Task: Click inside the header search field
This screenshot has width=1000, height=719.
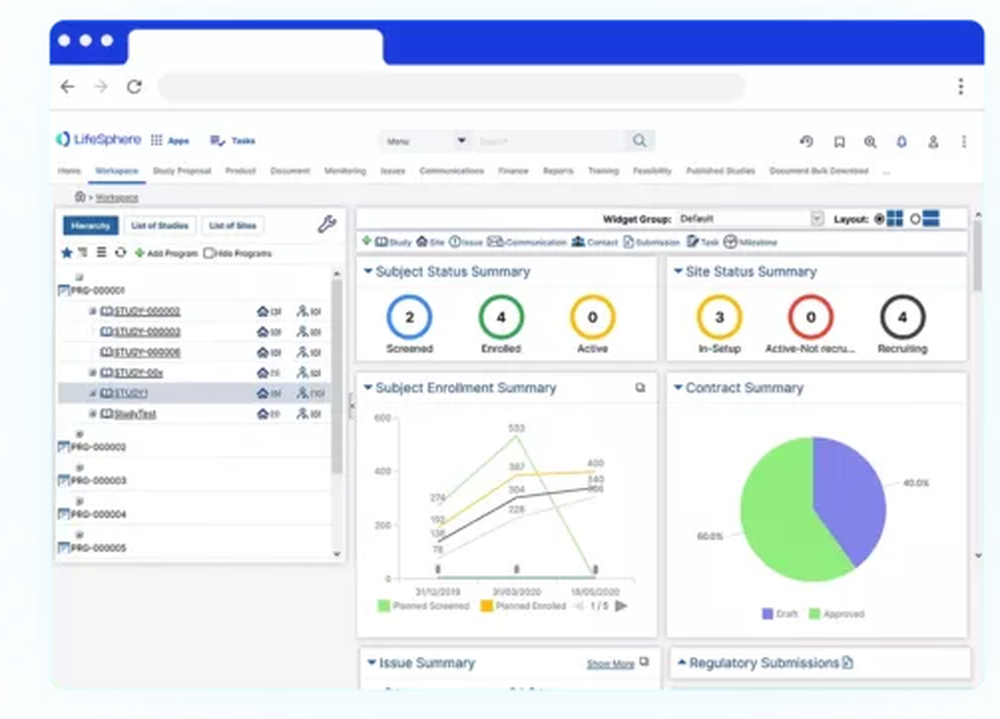Action: point(551,141)
